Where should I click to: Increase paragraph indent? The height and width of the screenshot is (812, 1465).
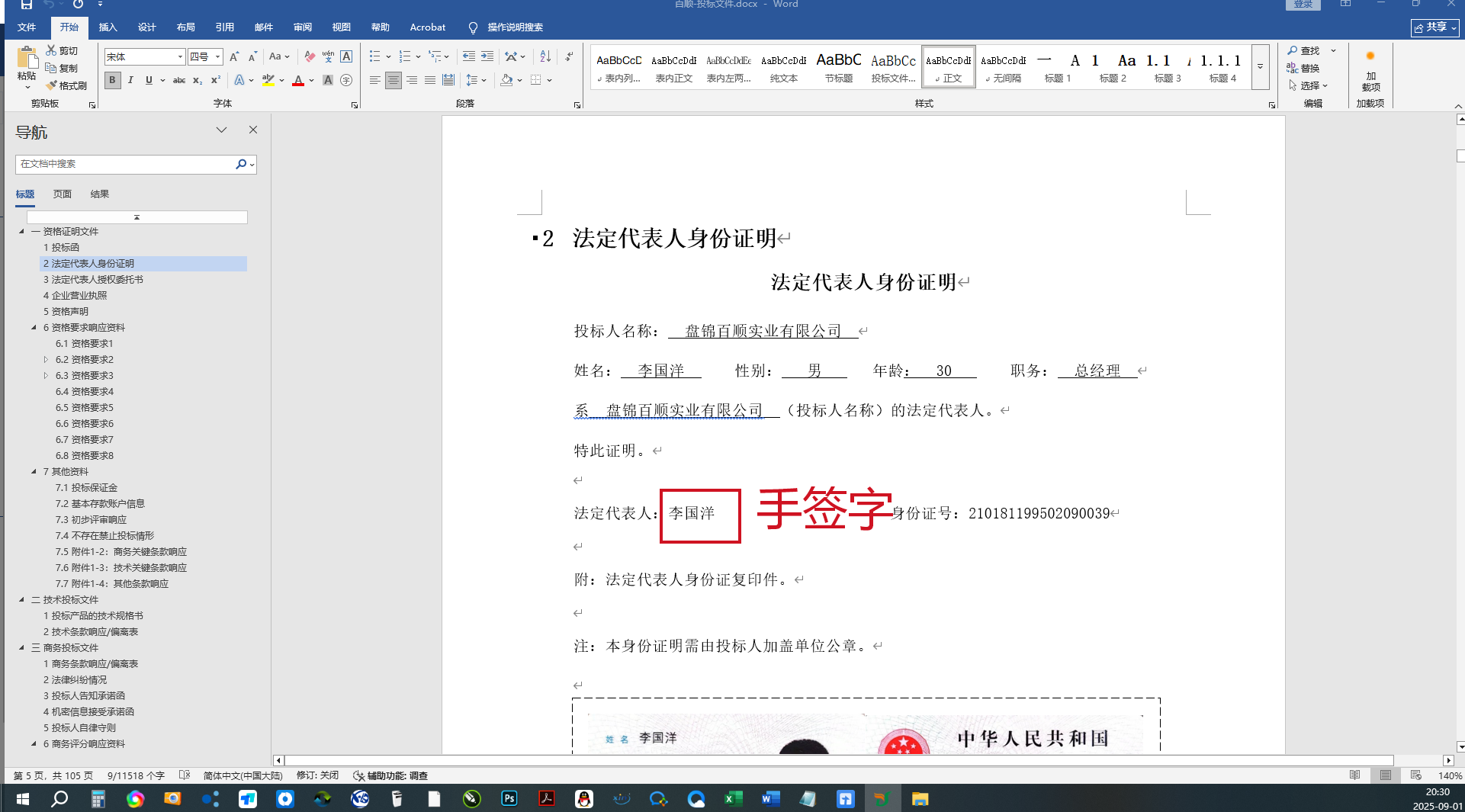point(487,56)
